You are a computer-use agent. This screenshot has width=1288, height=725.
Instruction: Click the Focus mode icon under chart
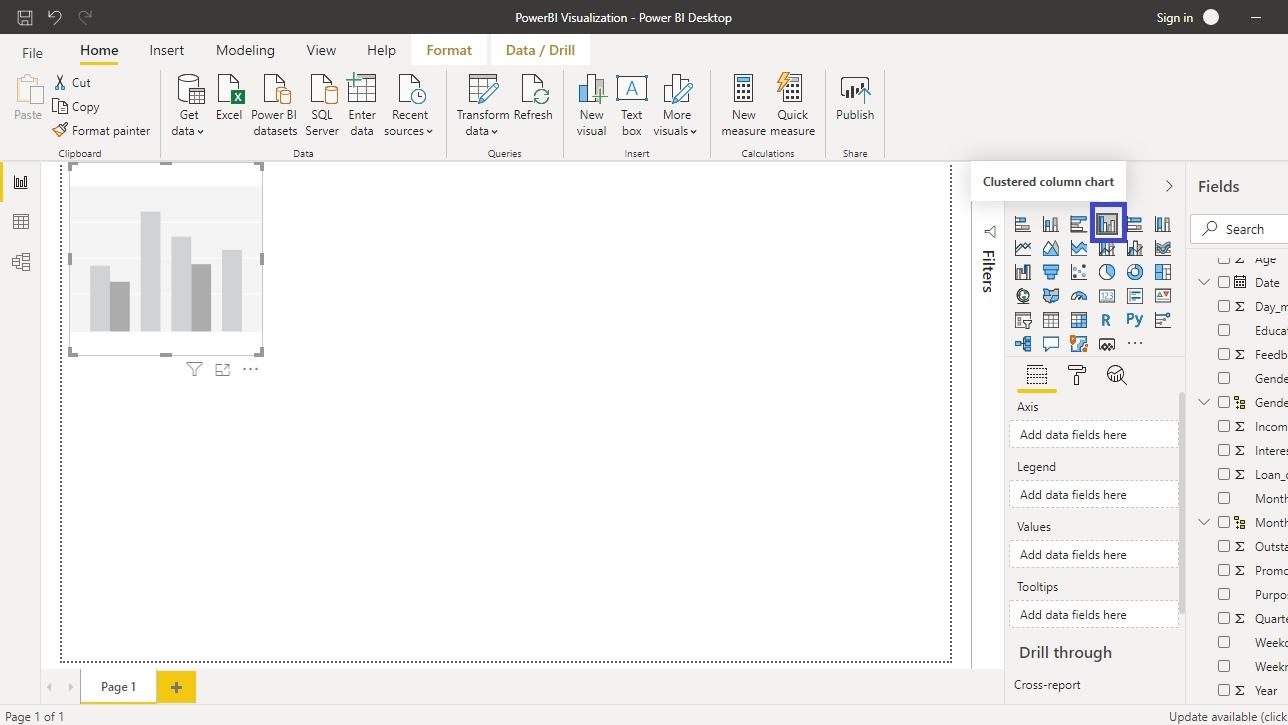pos(222,370)
